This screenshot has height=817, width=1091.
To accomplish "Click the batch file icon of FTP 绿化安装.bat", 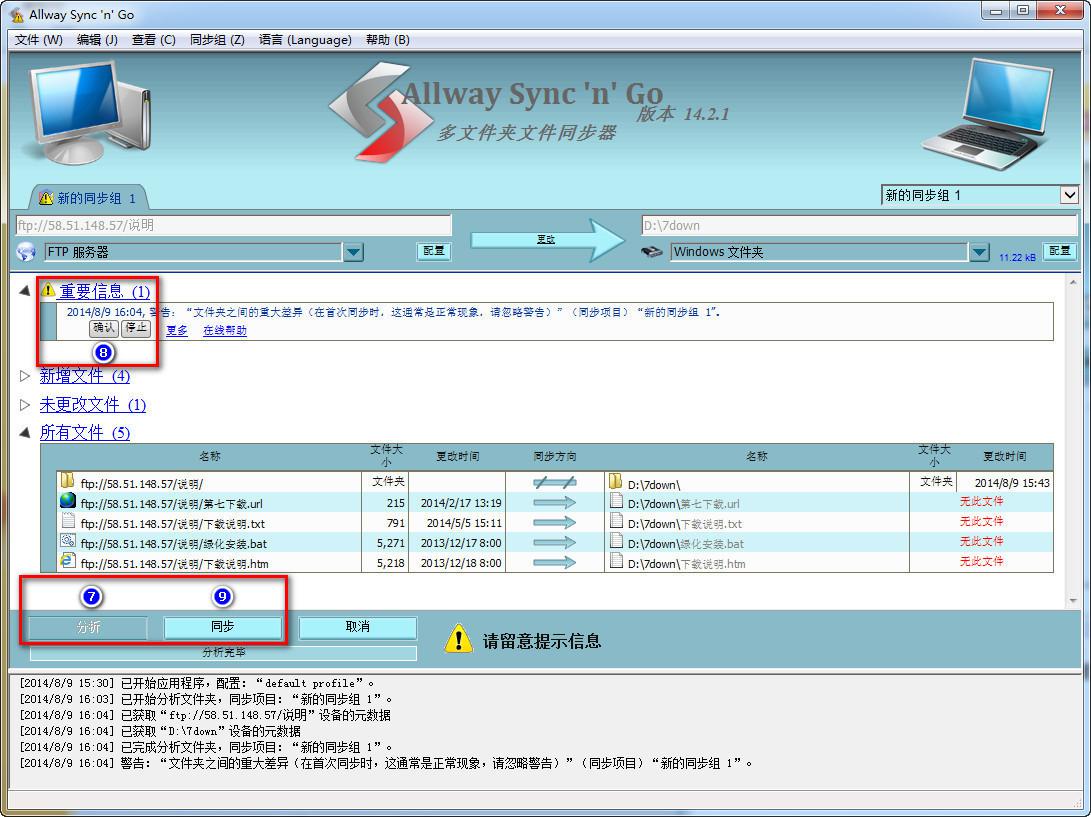I will click(67, 541).
